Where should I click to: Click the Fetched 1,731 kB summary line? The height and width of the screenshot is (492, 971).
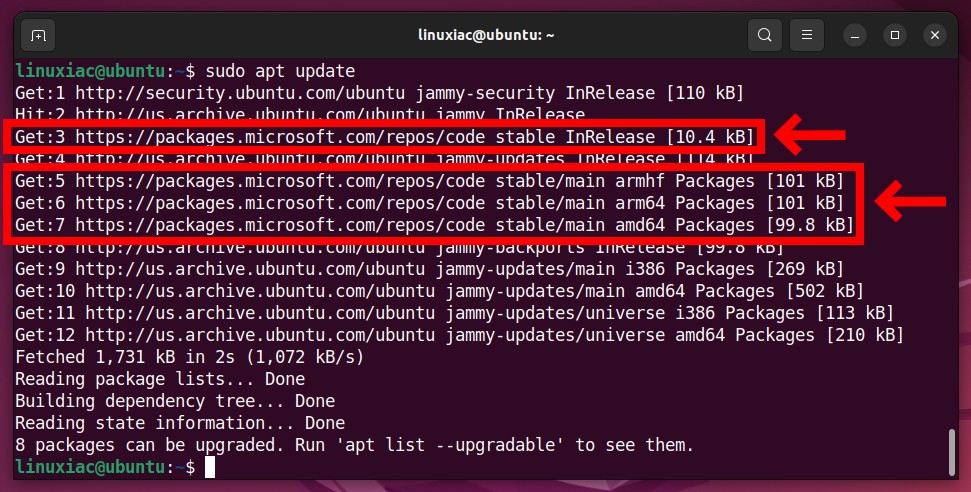coord(189,357)
